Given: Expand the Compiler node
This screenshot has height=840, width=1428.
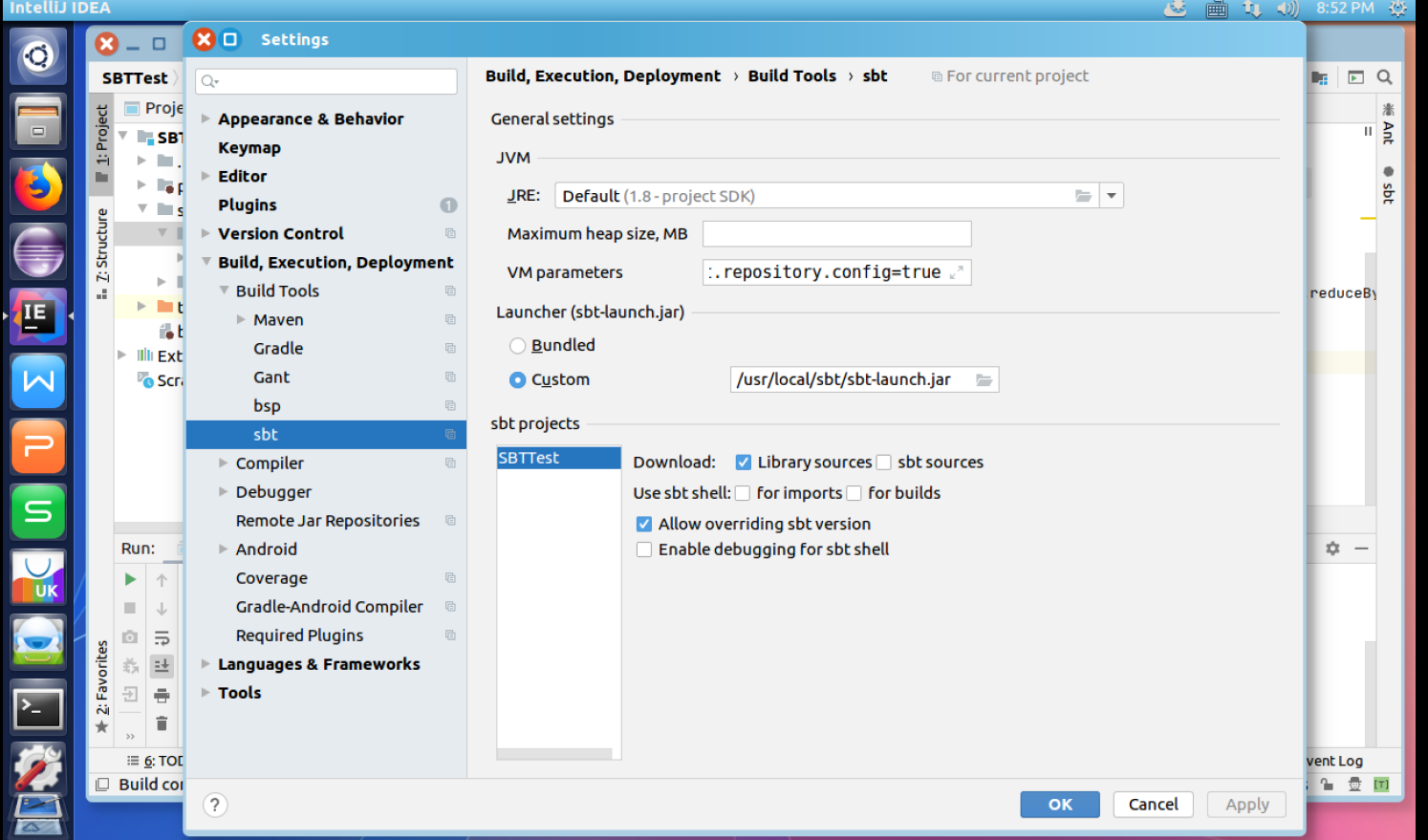Looking at the screenshot, I should pos(224,463).
